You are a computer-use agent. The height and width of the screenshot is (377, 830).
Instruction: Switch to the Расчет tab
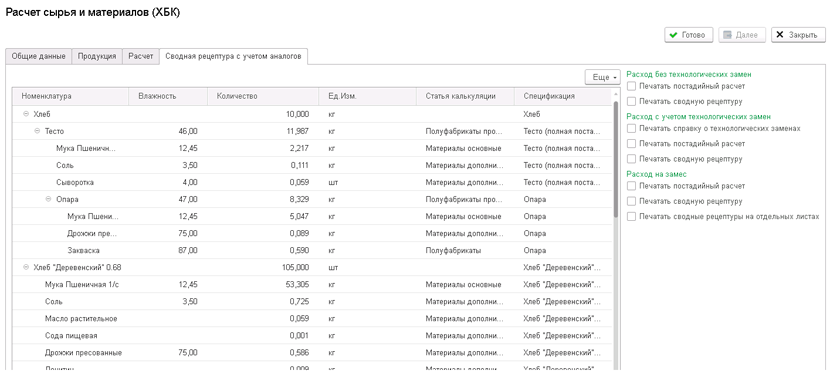click(141, 56)
